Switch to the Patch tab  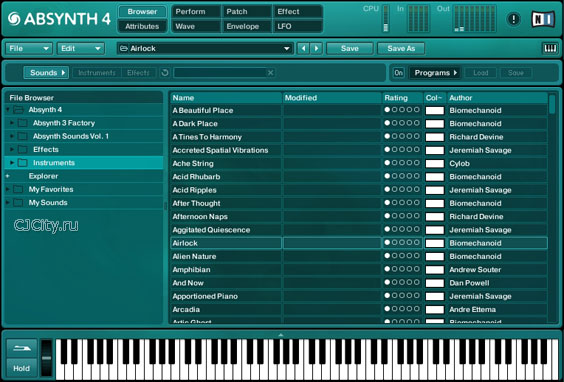[247, 12]
